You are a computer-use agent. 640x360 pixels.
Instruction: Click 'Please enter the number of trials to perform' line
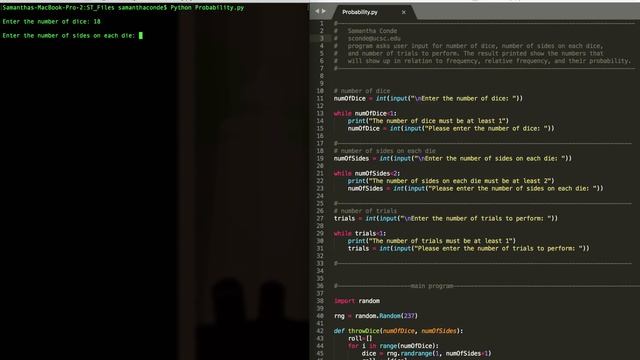click(469, 248)
